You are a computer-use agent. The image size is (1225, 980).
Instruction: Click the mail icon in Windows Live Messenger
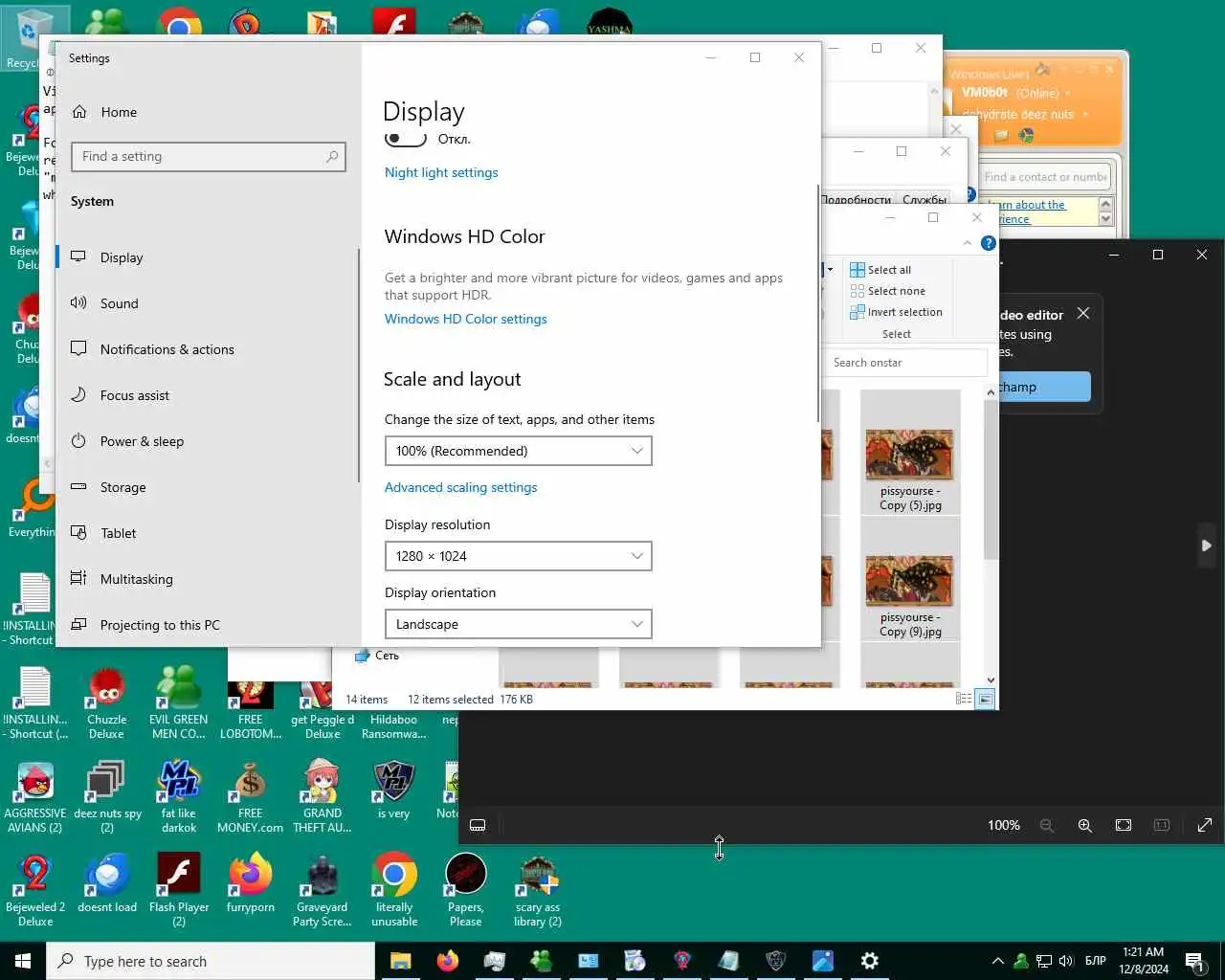pyautogui.click(x=1001, y=136)
